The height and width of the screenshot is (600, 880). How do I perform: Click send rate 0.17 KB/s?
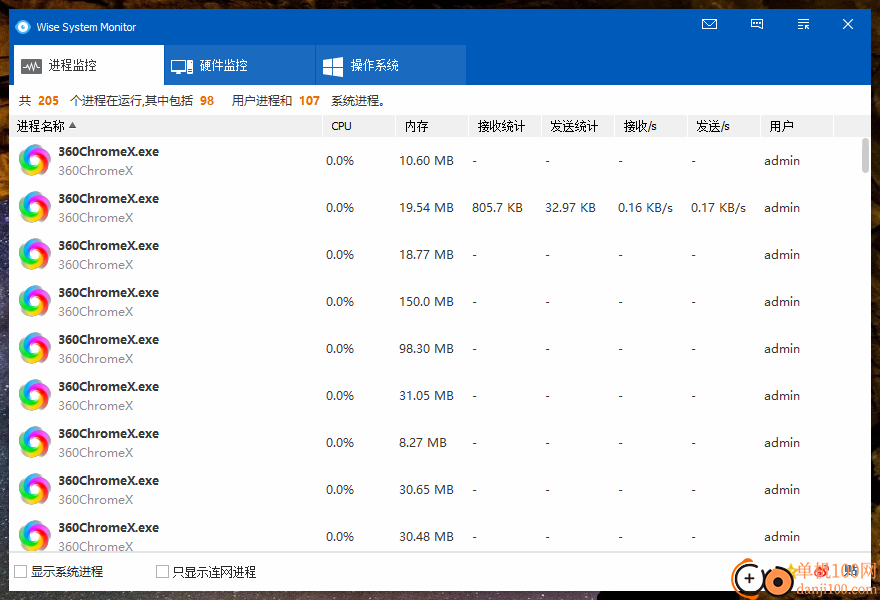[x=718, y=208]
